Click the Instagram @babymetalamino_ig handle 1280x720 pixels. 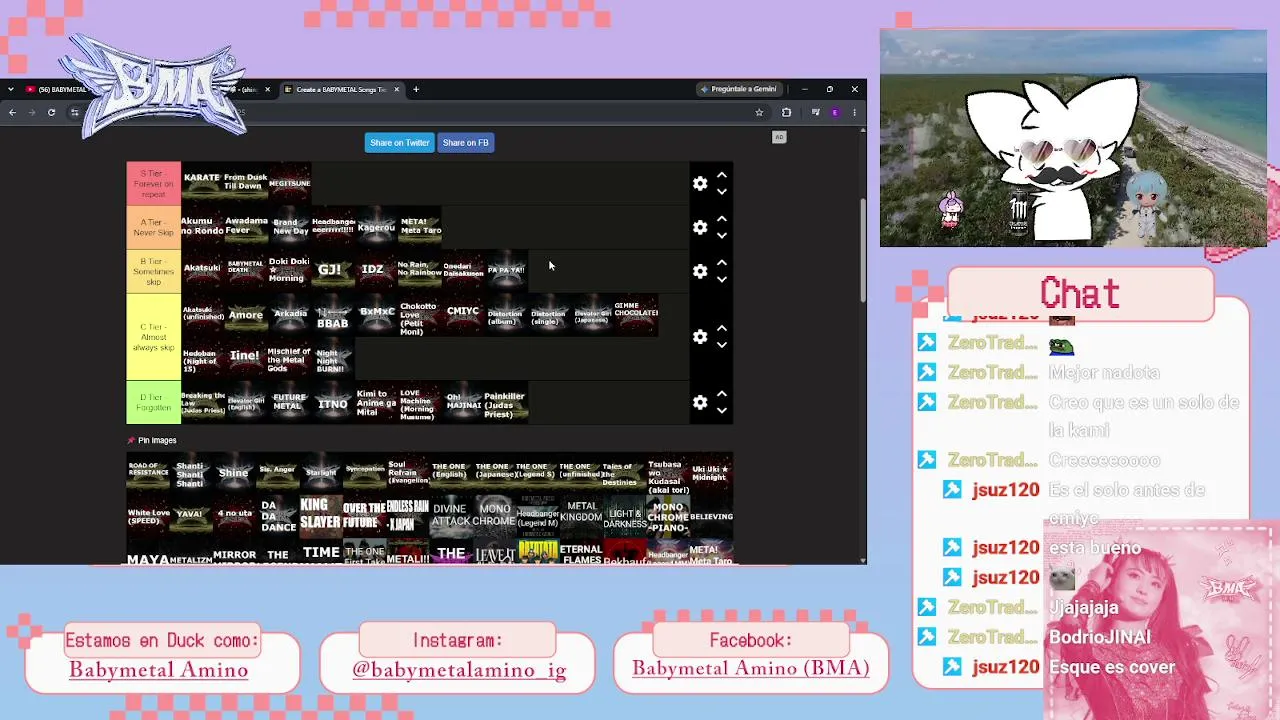point(459,670)
